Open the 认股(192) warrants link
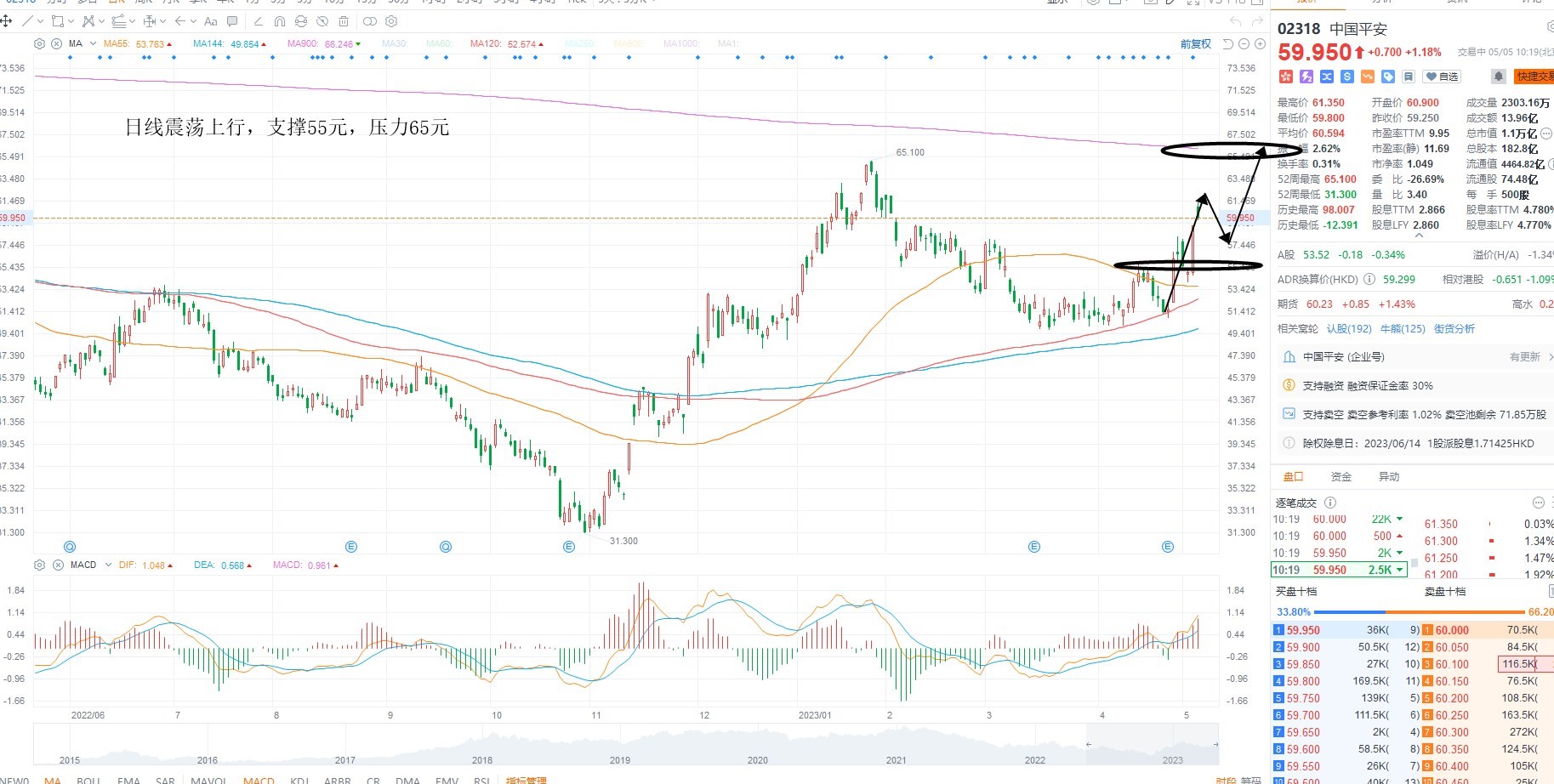 [1349, 328]
